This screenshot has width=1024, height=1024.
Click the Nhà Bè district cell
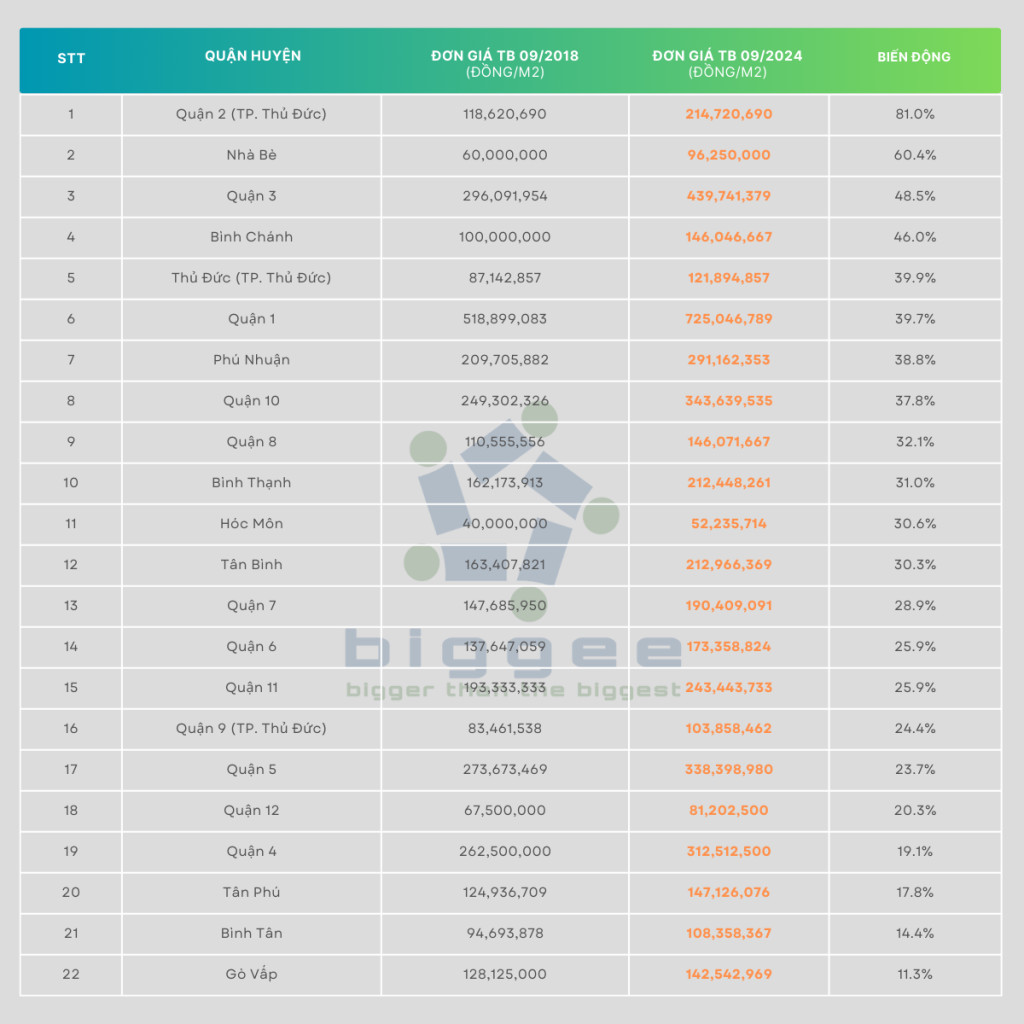click(x=251, y=155)
